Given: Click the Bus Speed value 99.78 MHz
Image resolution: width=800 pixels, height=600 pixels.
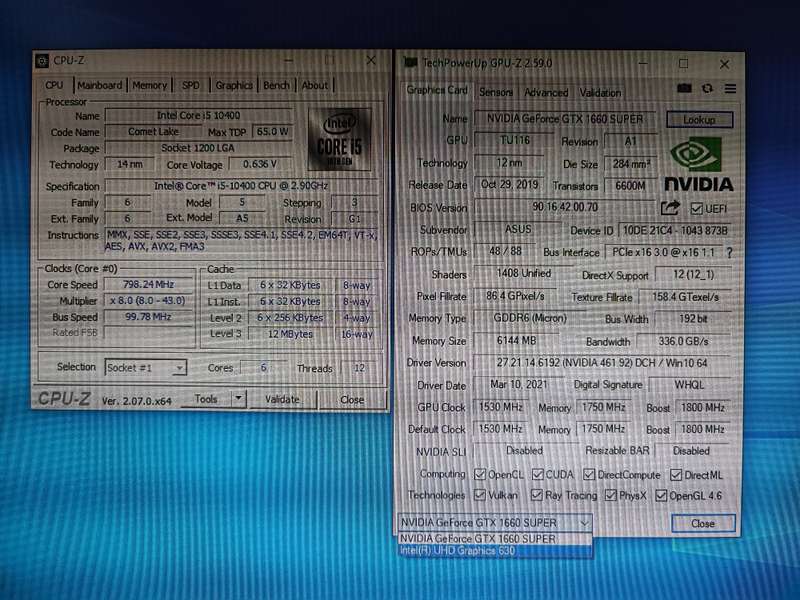Looking at the screenshot, I should tap(148, 317).
